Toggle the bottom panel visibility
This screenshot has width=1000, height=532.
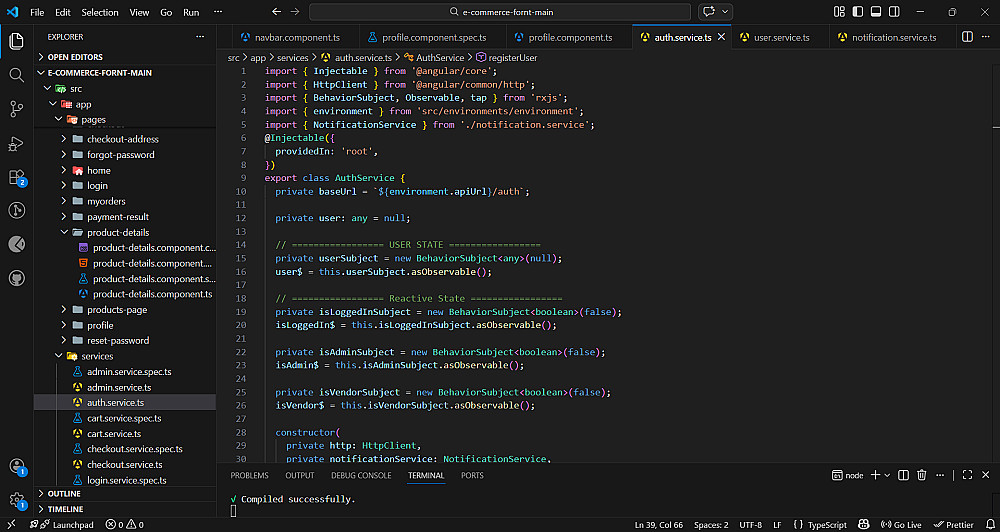point(875,12)
